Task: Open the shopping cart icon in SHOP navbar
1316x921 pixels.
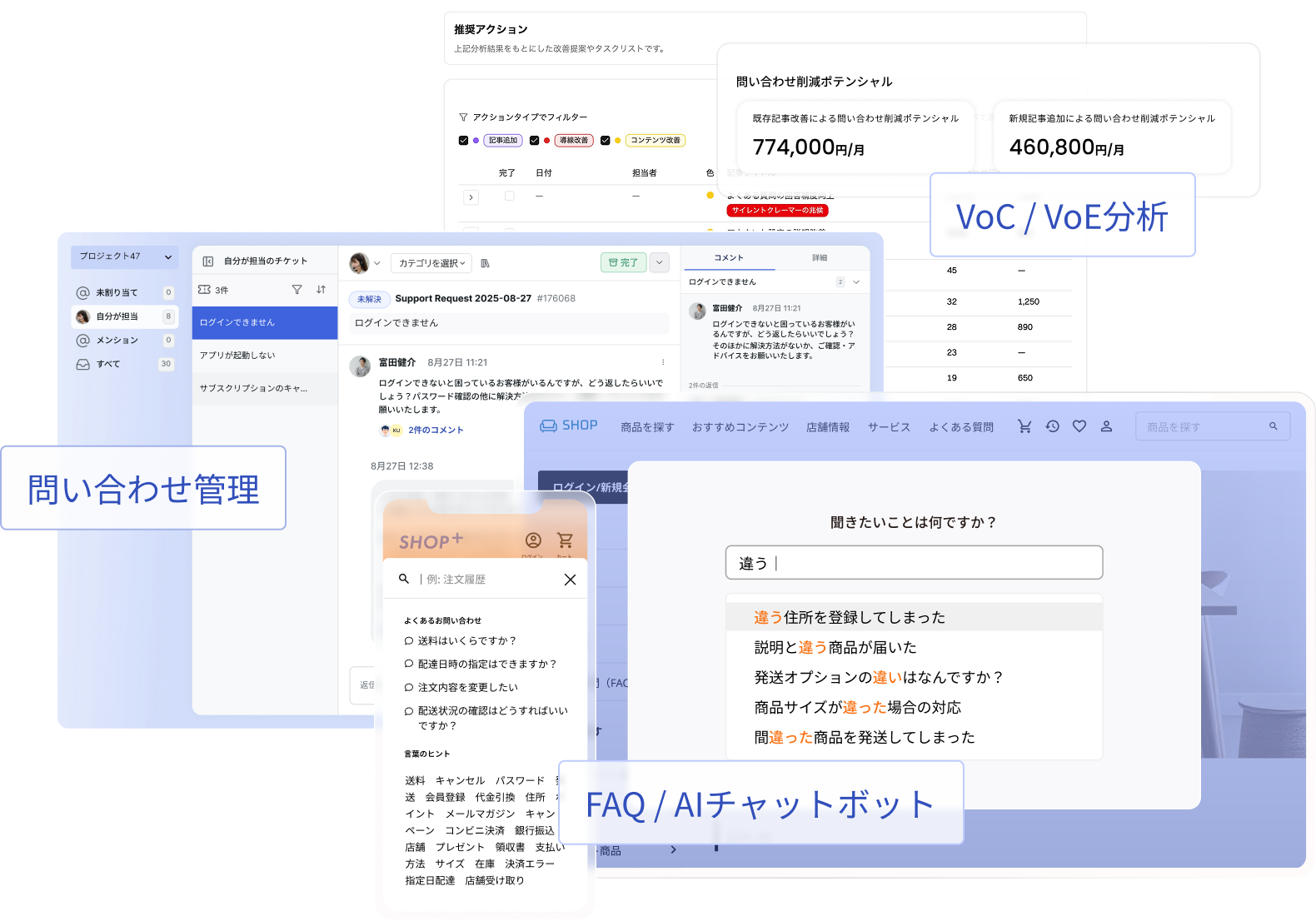Action: pos(1024,426)
